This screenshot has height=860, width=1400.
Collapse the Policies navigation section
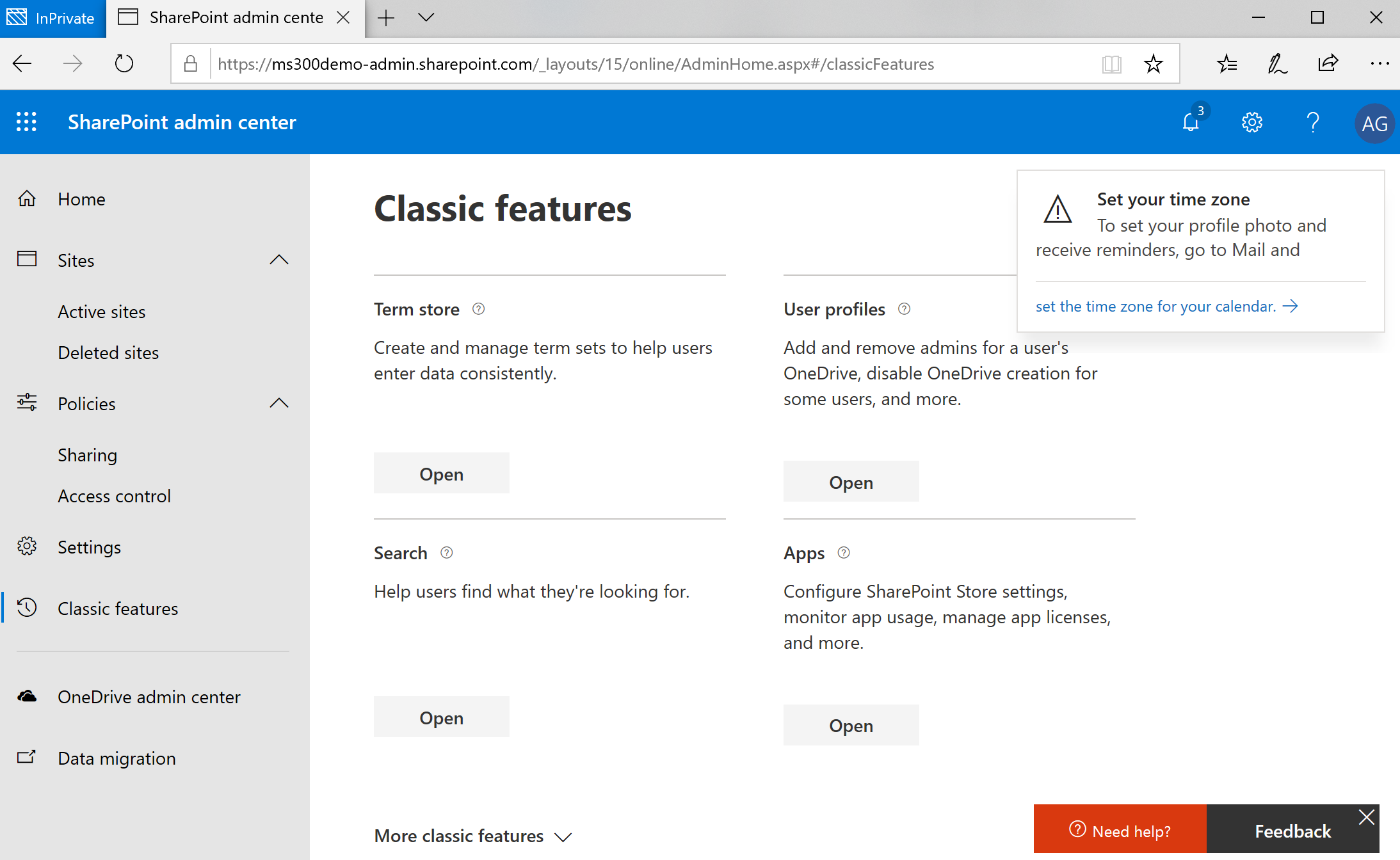(x=279, y=403)
